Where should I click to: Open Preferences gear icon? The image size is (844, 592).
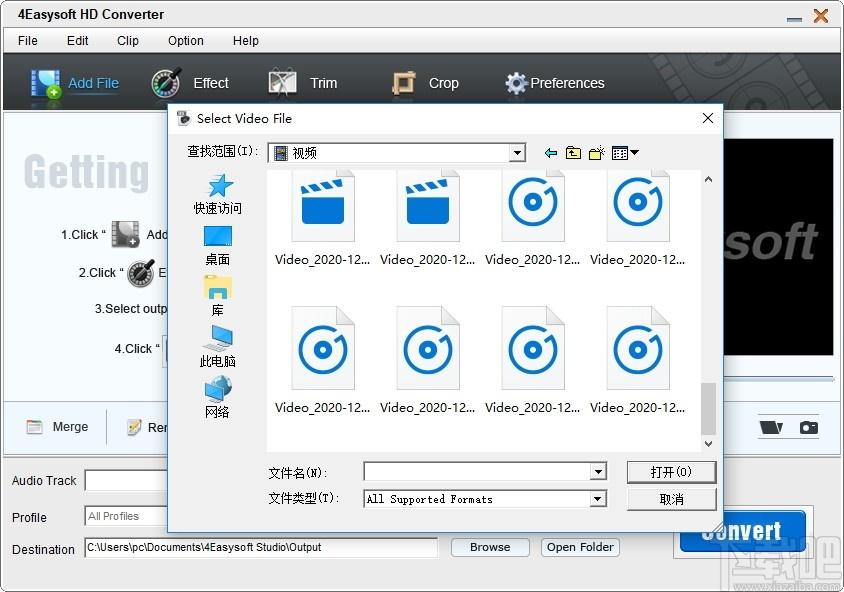click(516, 83)
